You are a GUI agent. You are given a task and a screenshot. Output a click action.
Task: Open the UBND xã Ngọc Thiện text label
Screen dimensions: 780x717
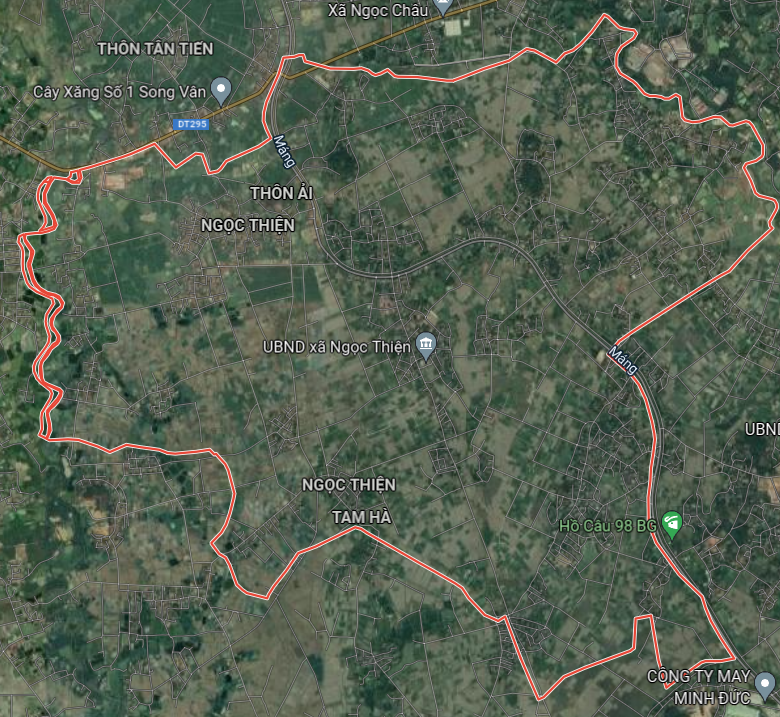(337, 347)
